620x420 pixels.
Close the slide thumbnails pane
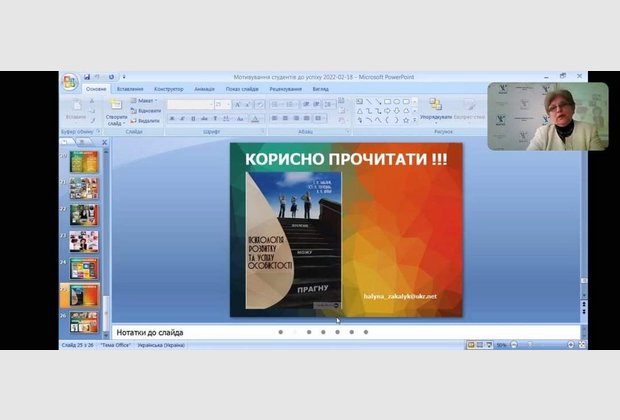pyautogui.click(x=105, y=142)
